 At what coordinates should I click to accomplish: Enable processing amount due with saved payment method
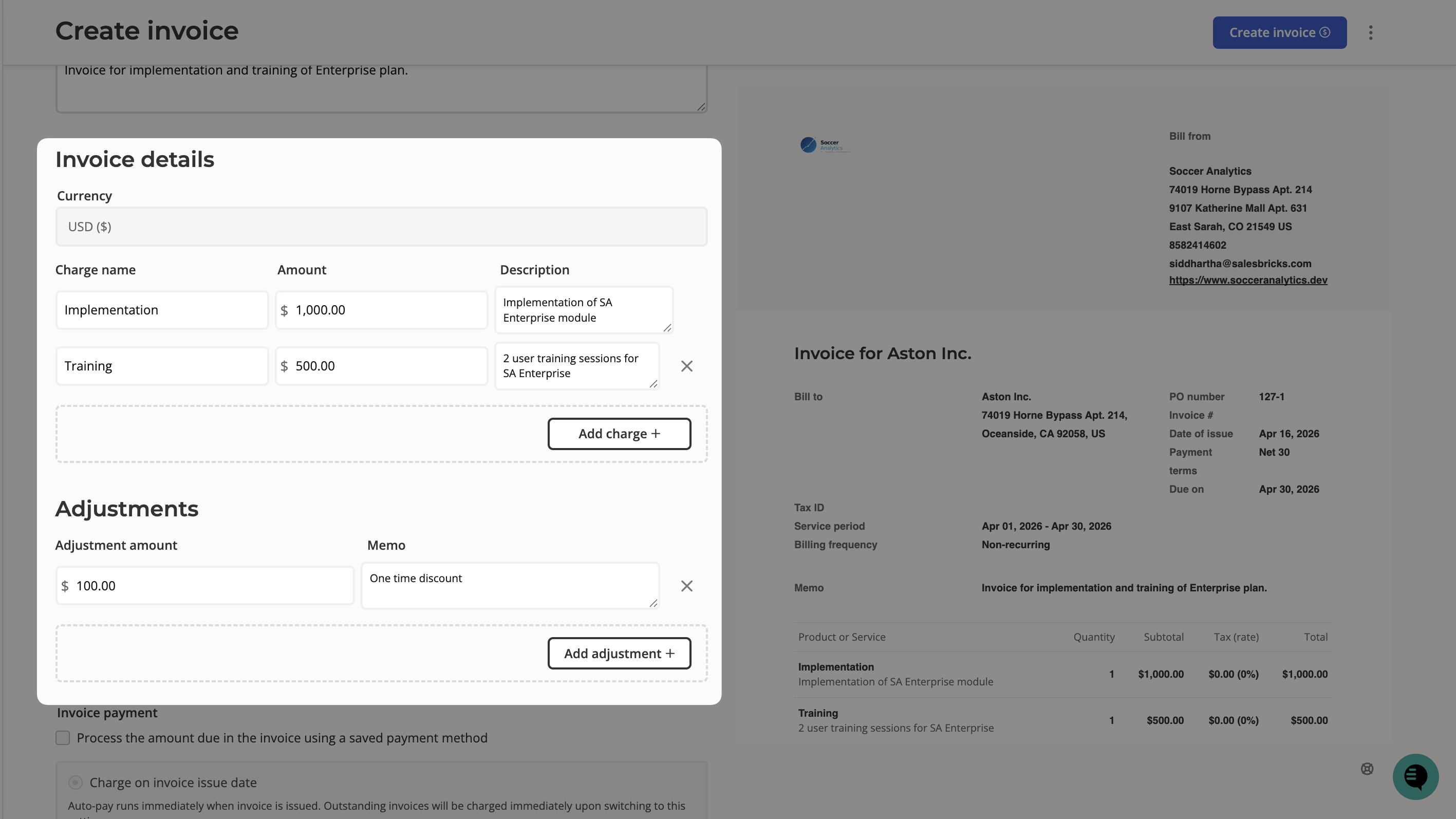(x=62, y=738)
